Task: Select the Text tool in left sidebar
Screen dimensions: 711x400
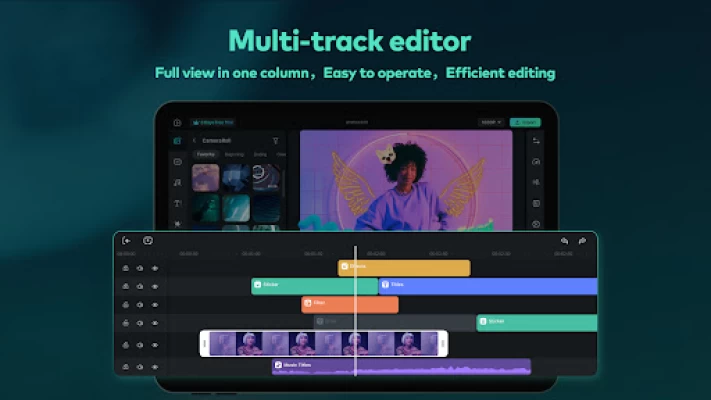Action: point(177,203)
